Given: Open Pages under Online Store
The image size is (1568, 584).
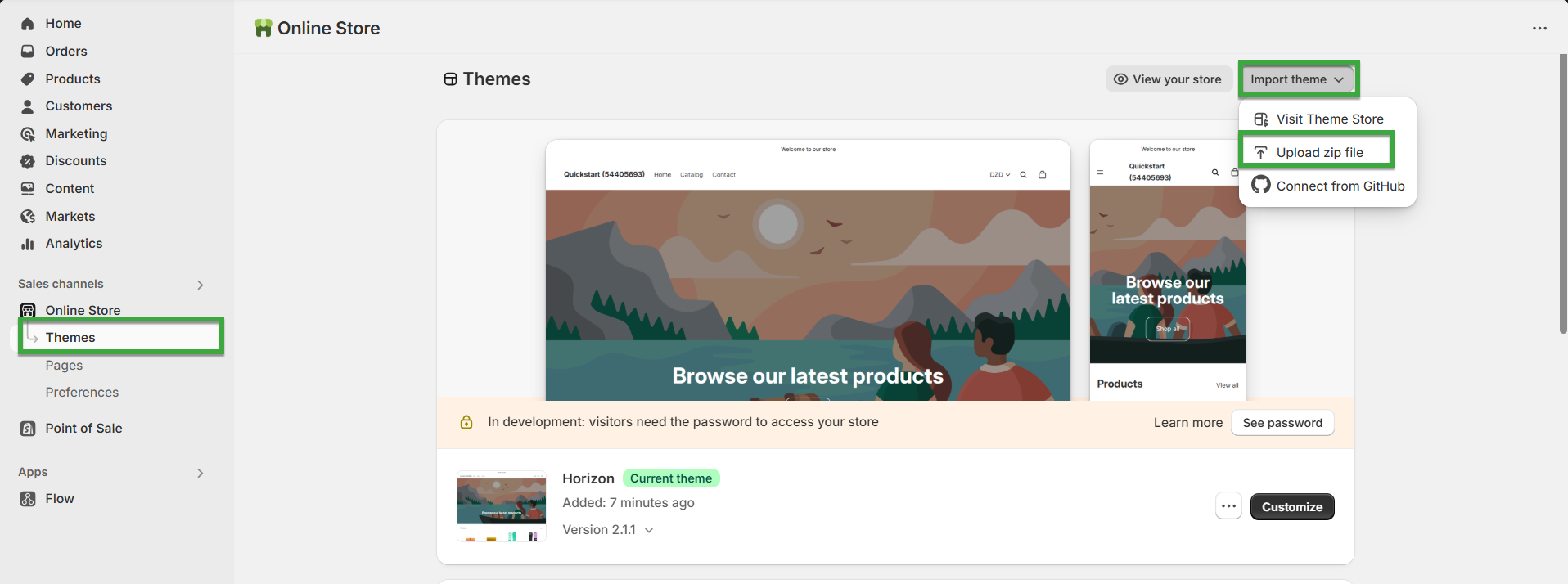Looking at the screenshot, I should tap(64, 366).
